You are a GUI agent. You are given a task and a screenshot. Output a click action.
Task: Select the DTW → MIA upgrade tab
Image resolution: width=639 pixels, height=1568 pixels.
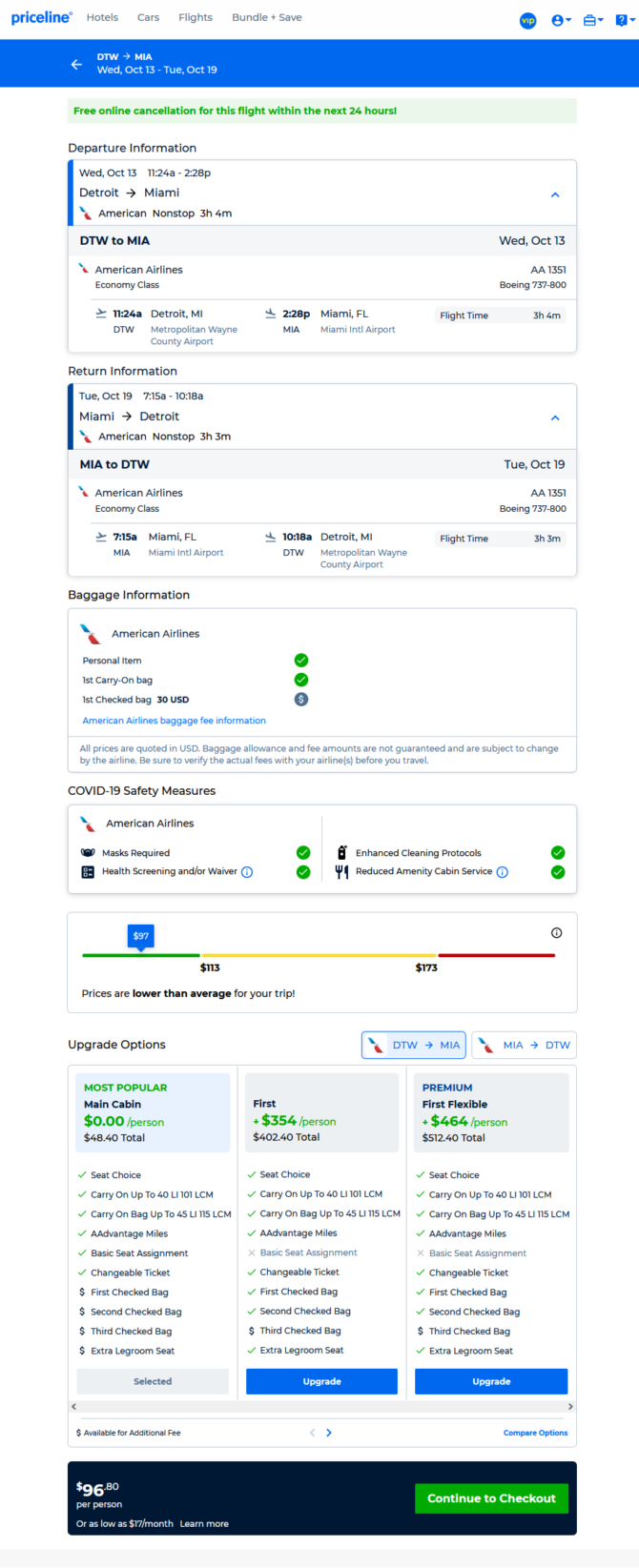[x=414, y=1045]
